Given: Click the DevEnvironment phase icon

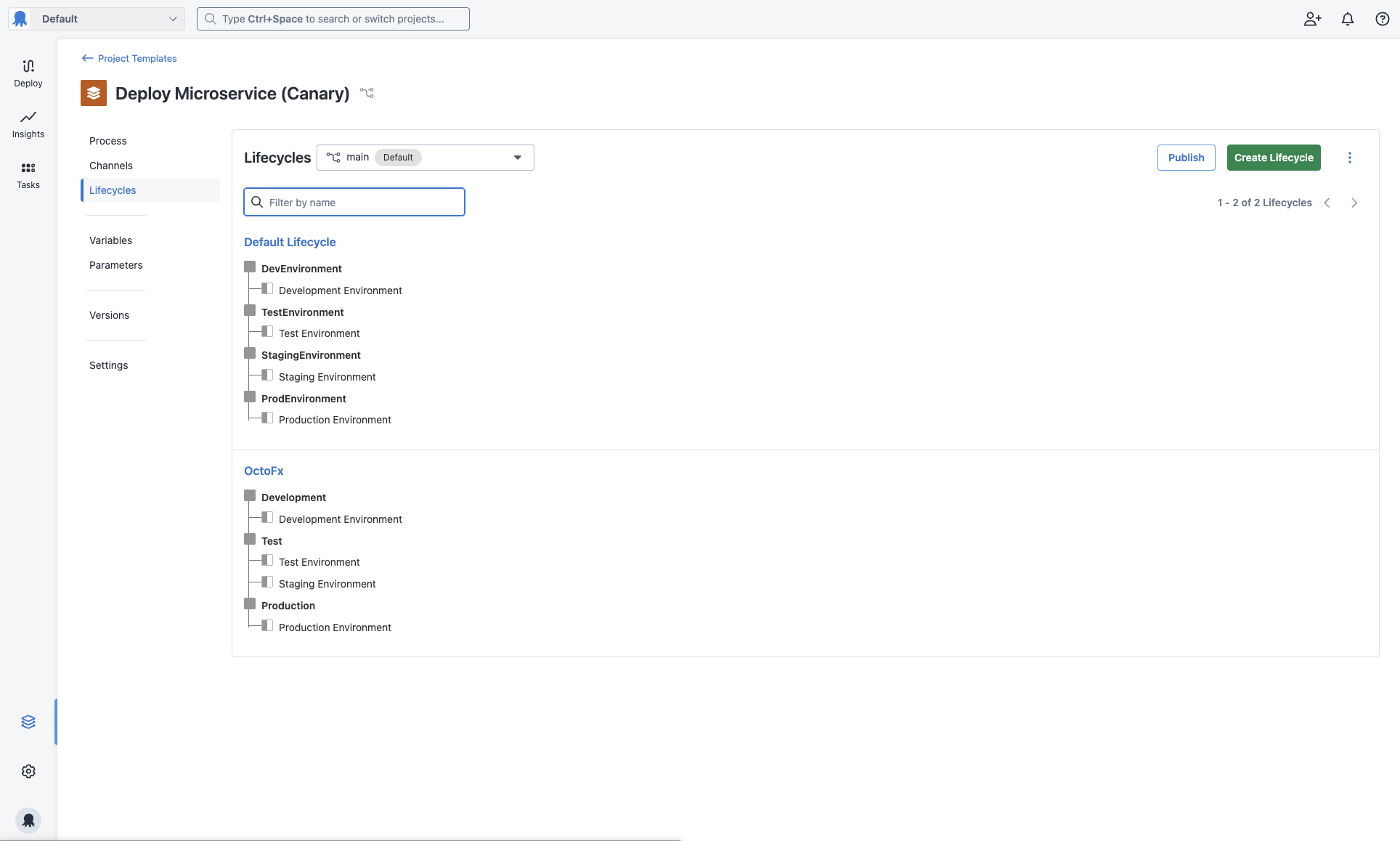Looking at the screenshot, I should point(250,267).
